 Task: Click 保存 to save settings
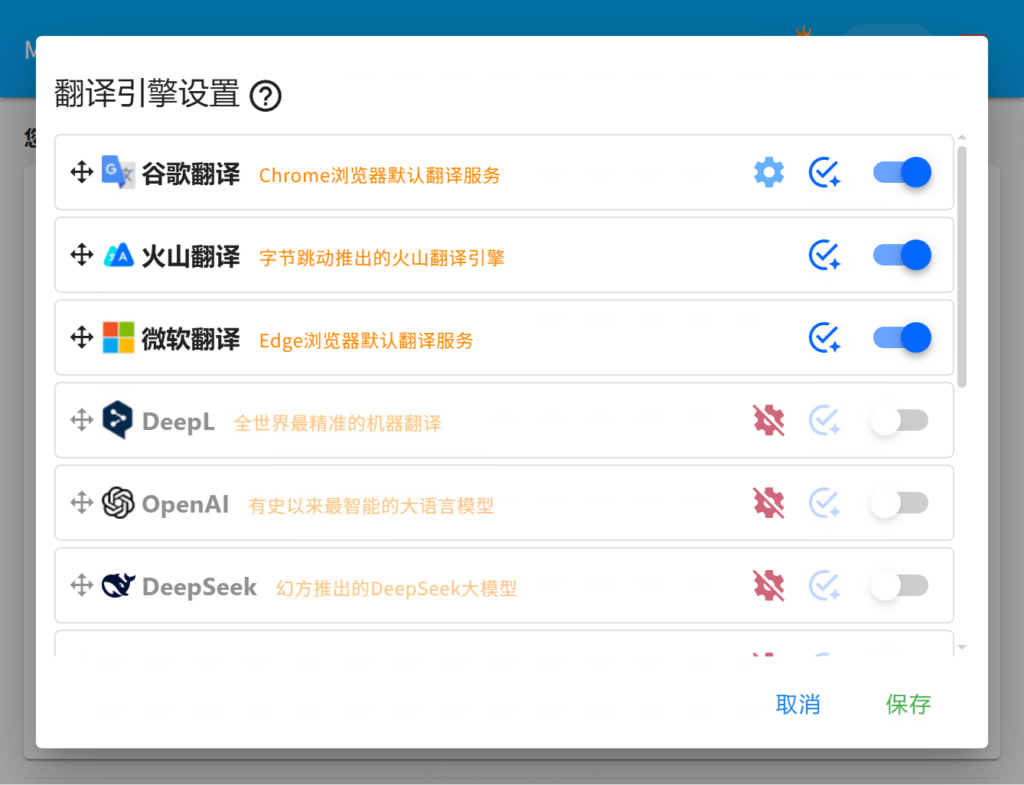point(908,705)
